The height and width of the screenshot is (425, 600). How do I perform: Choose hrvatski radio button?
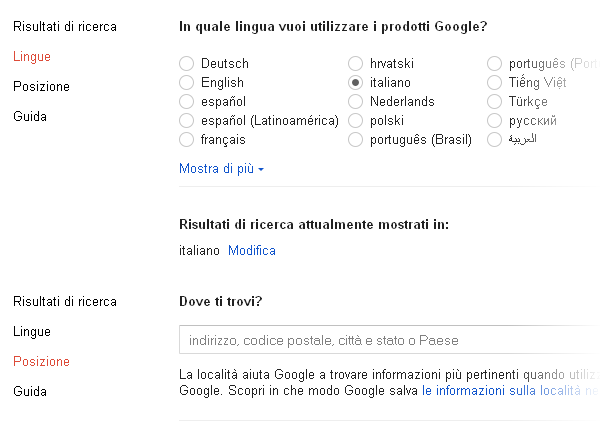[x=355, y=63]
